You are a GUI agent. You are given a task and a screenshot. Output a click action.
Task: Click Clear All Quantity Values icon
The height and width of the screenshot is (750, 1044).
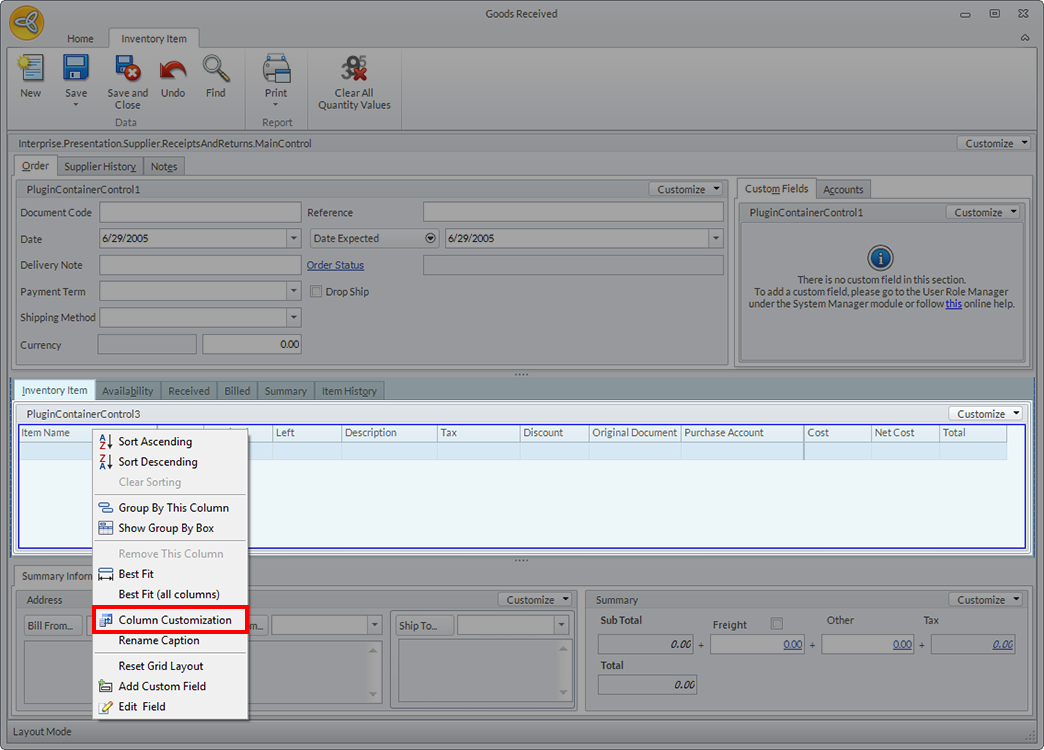pyautogui.click(x=354, y=70)
